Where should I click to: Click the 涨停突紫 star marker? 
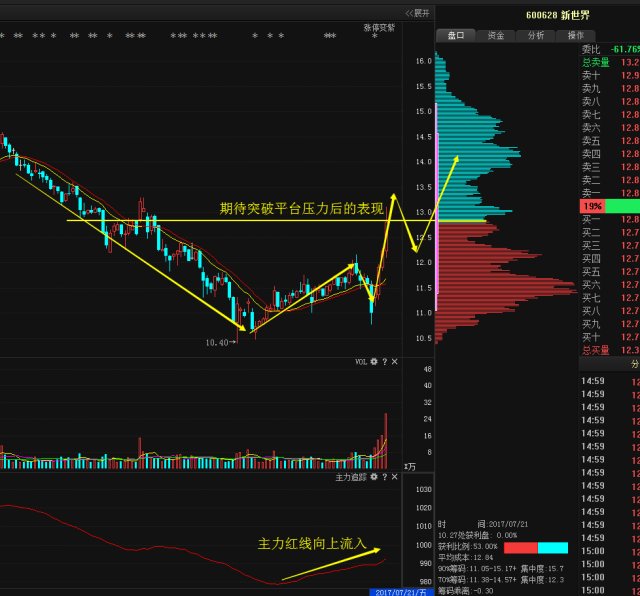(x=375, y=37)
